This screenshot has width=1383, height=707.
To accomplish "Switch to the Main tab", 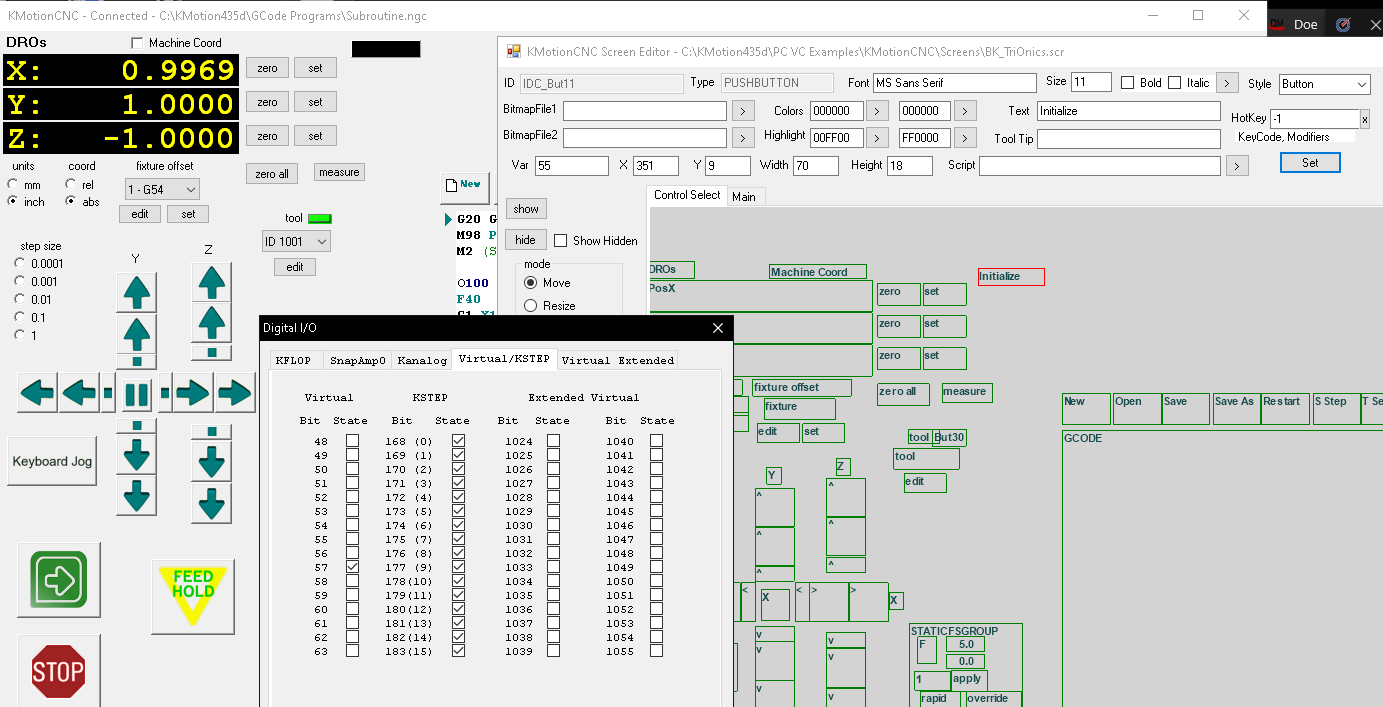I will tap(744, 197).
